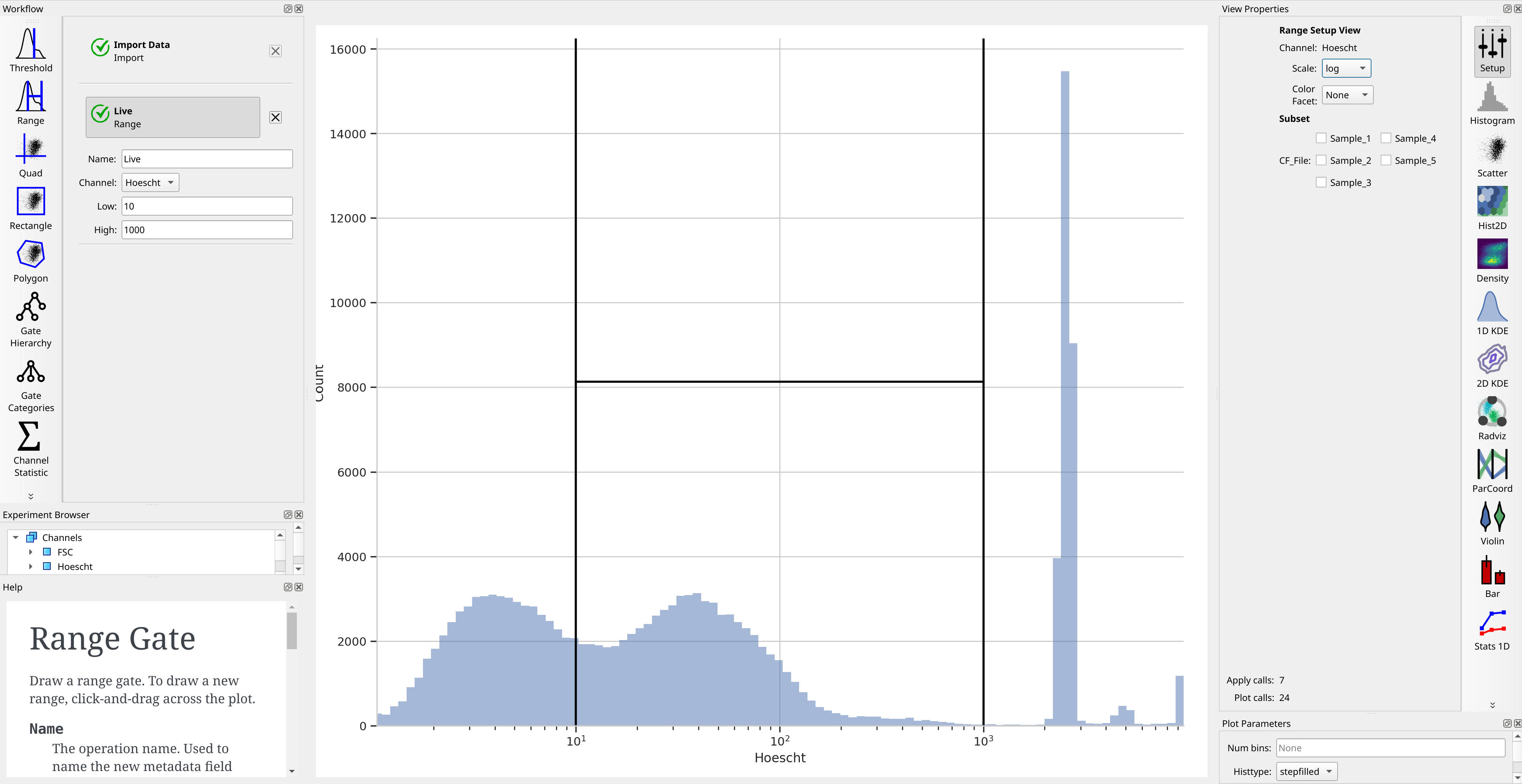Click the high range gate line at 1000
The image size is (1522, 784).
(983, 382)
